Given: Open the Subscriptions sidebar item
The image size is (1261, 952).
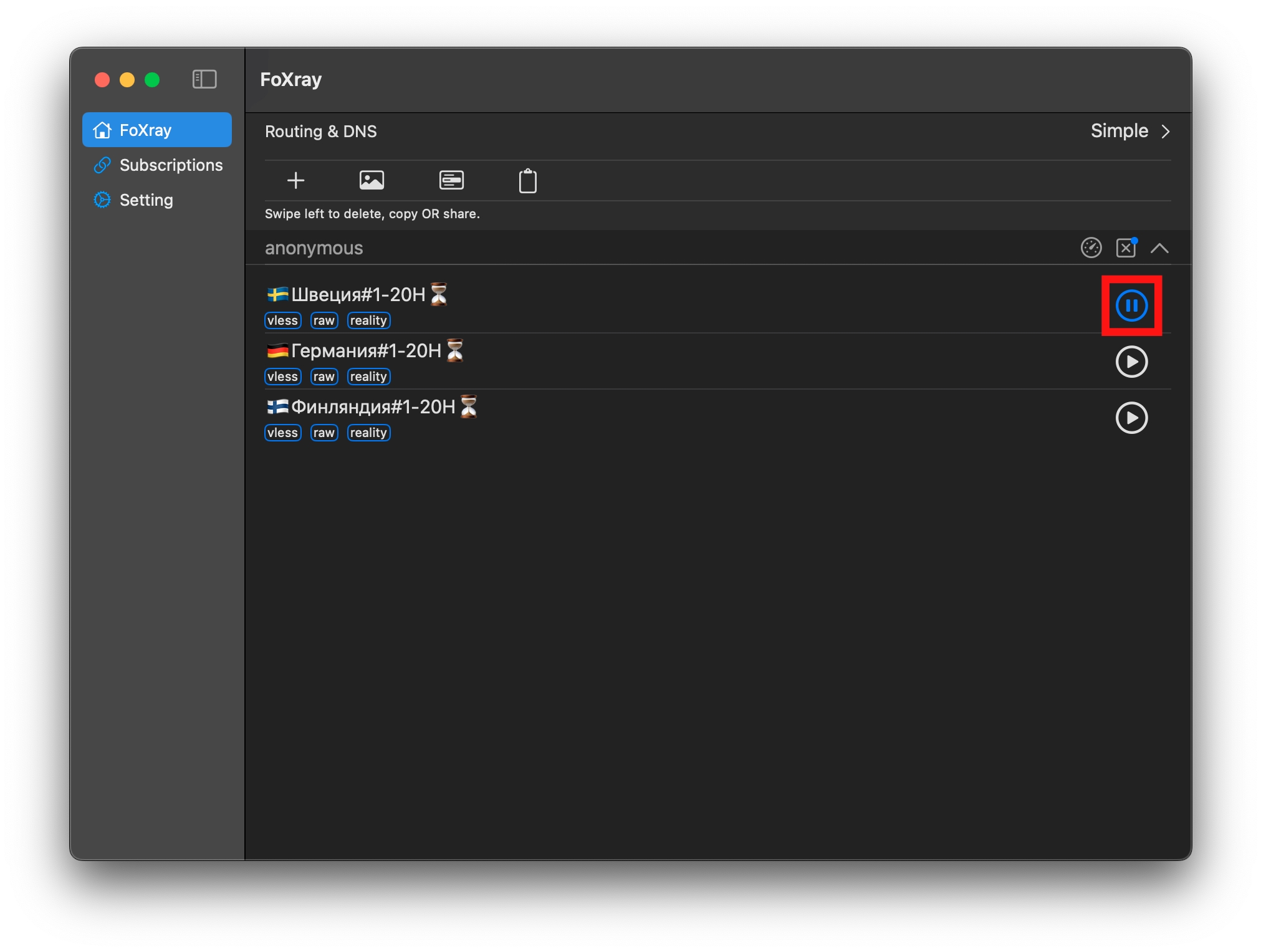Looking at the screenshot, I should coord(170,165).
